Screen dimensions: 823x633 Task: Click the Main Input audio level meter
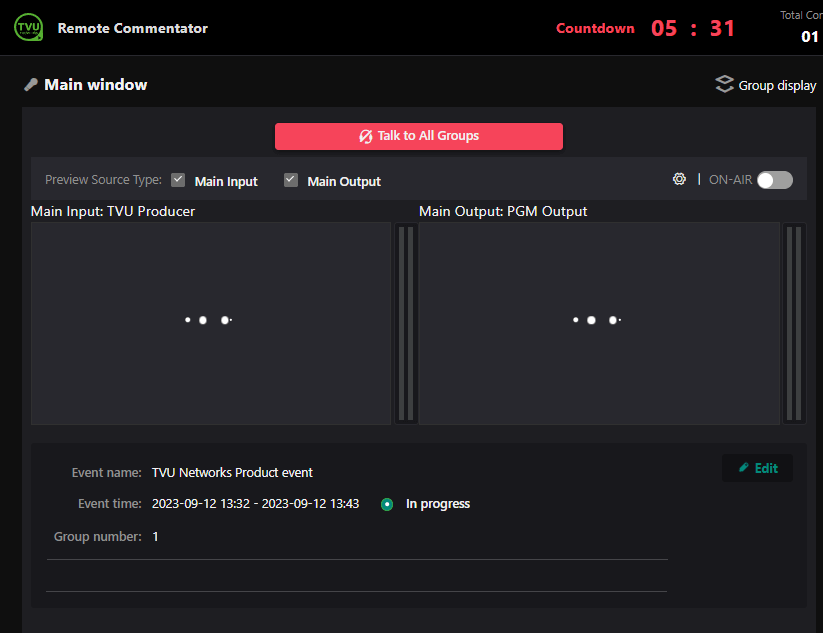coord(406,323)
